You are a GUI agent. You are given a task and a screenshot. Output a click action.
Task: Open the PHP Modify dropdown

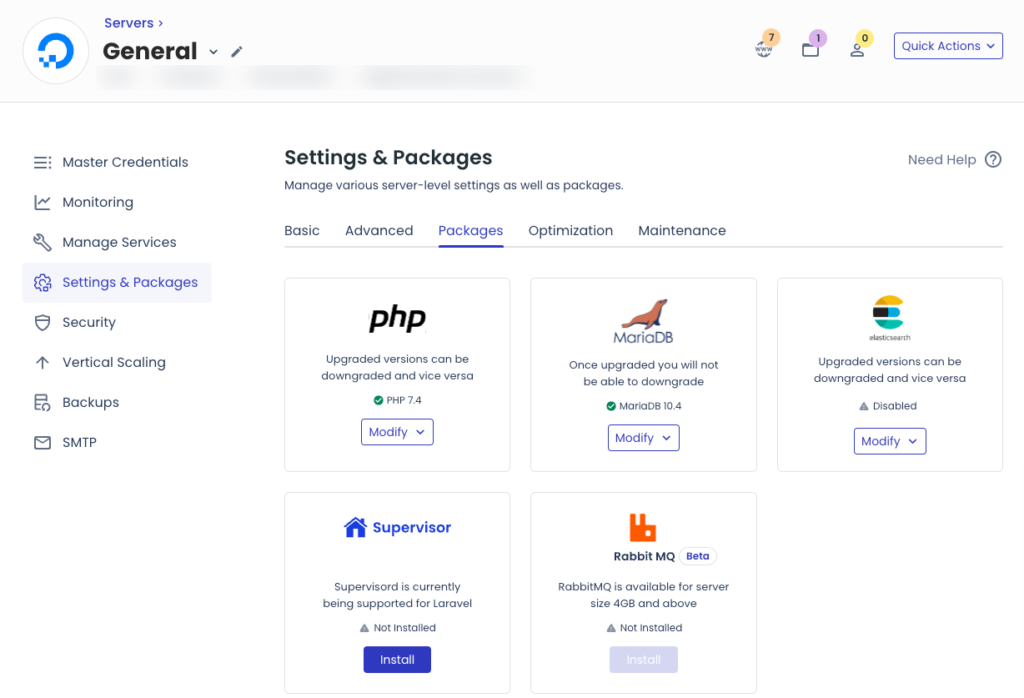coord(397,432)
